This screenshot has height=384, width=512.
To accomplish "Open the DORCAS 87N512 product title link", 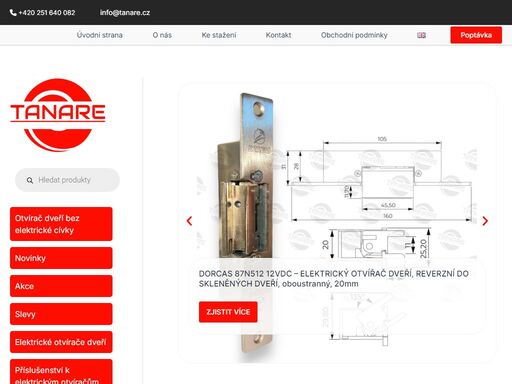I will coord(334,279).
